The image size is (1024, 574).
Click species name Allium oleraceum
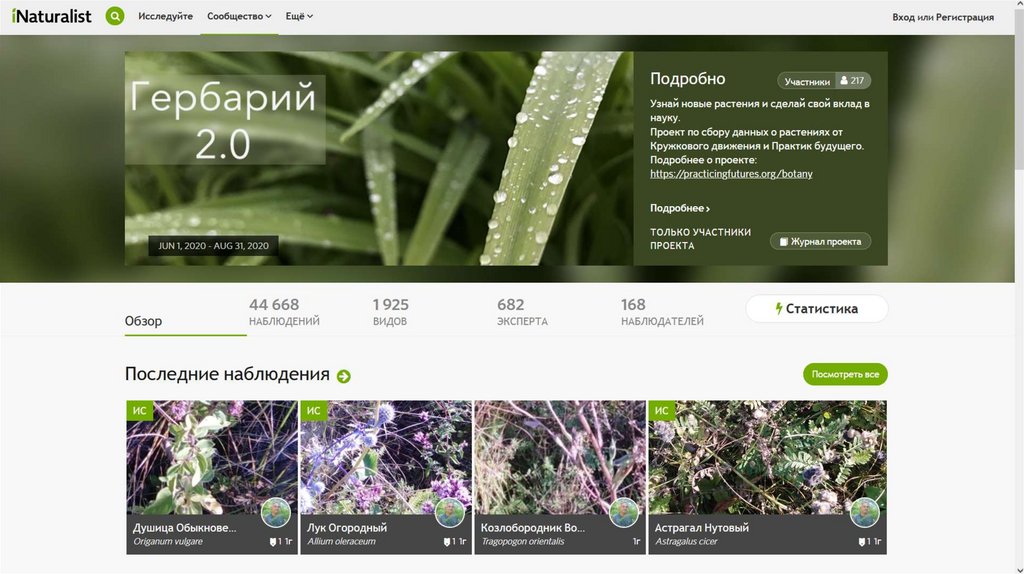coord(342,541)
